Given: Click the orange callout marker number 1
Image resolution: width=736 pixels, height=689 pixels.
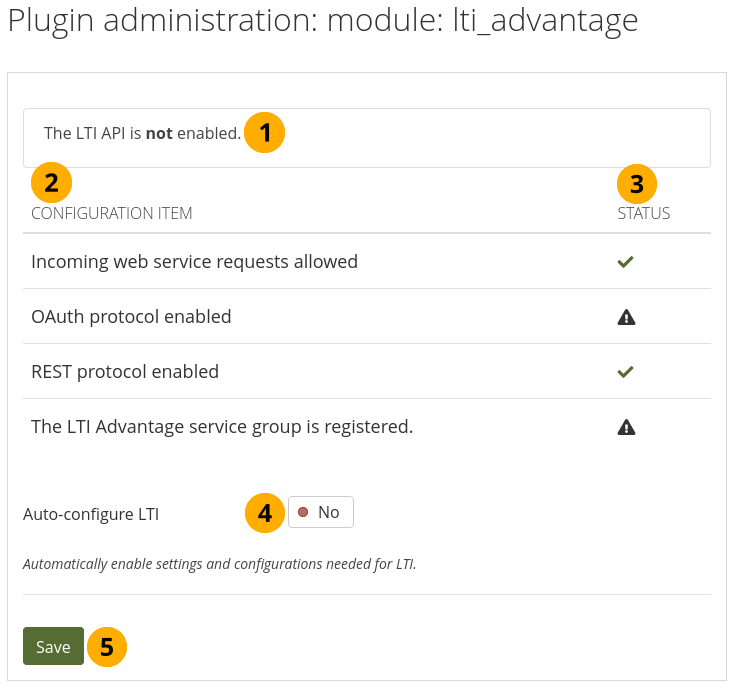Looking at the screenshot, I should point(265,132).
